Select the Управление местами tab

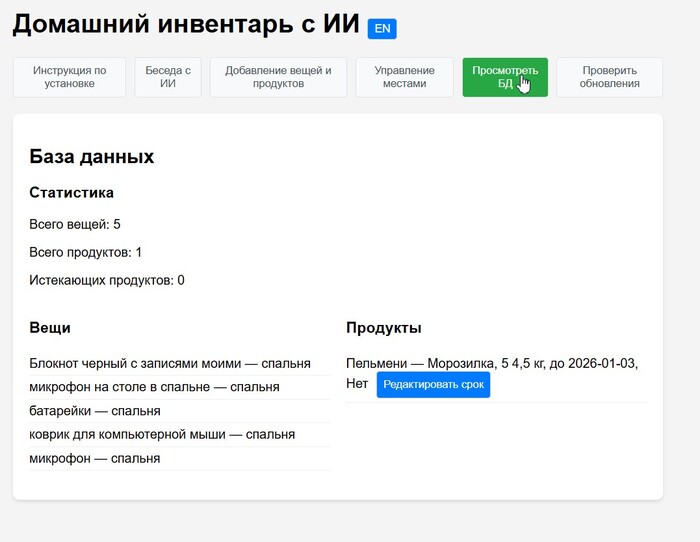click(404, 77)
